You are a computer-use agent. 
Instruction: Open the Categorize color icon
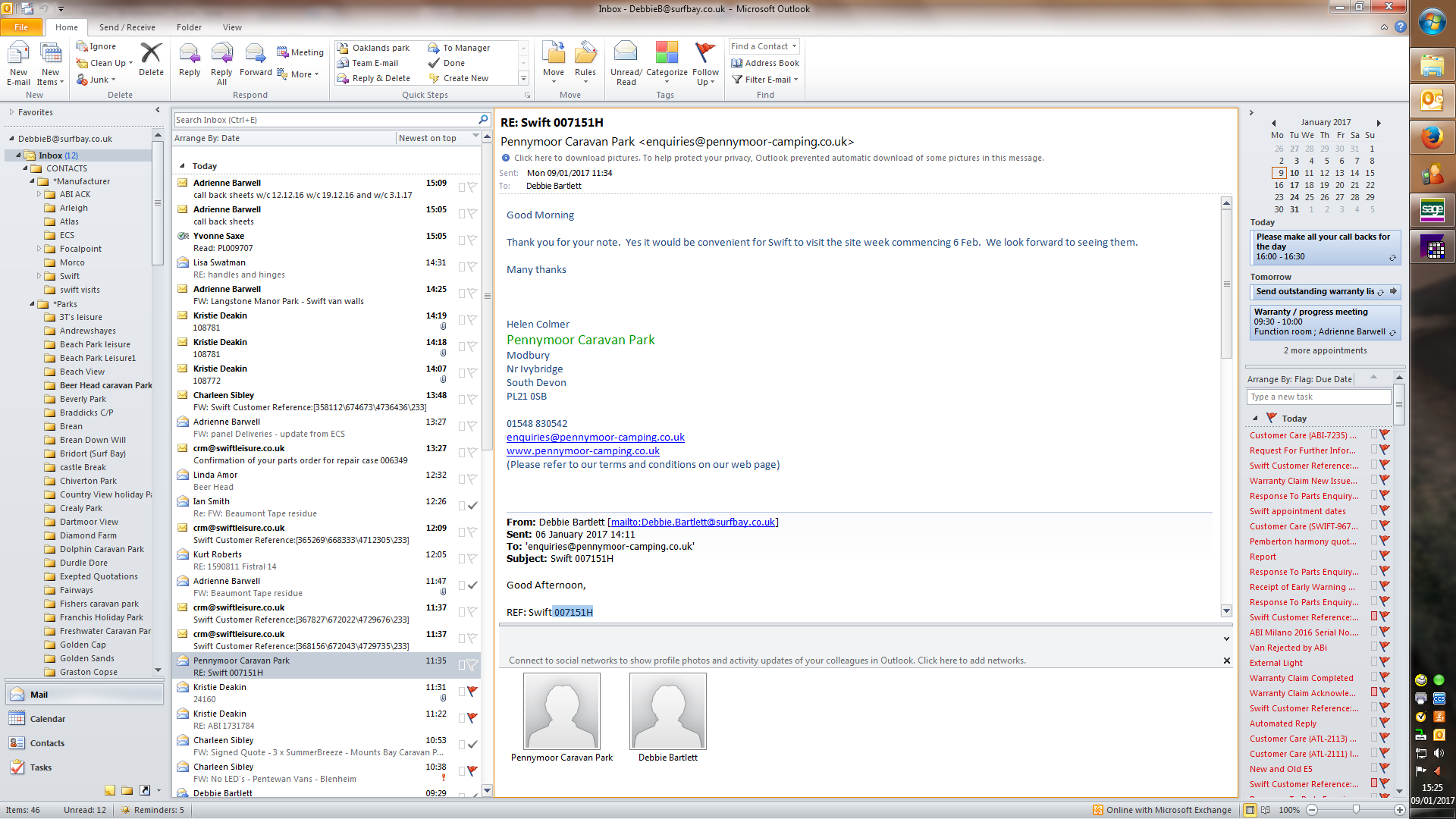pos(667,53)
